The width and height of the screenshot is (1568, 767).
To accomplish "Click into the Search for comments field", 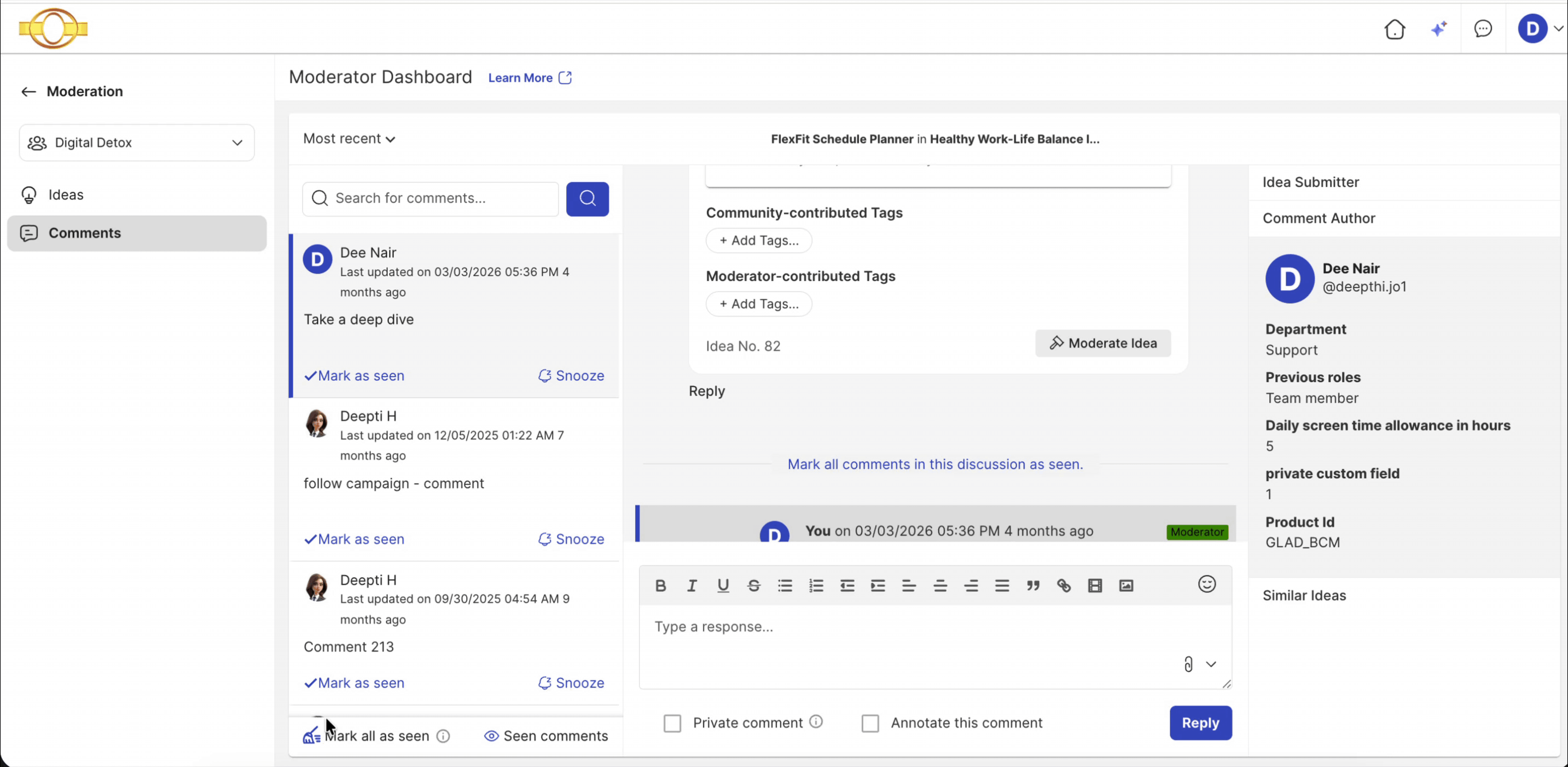I will click(x=431, y=199).
